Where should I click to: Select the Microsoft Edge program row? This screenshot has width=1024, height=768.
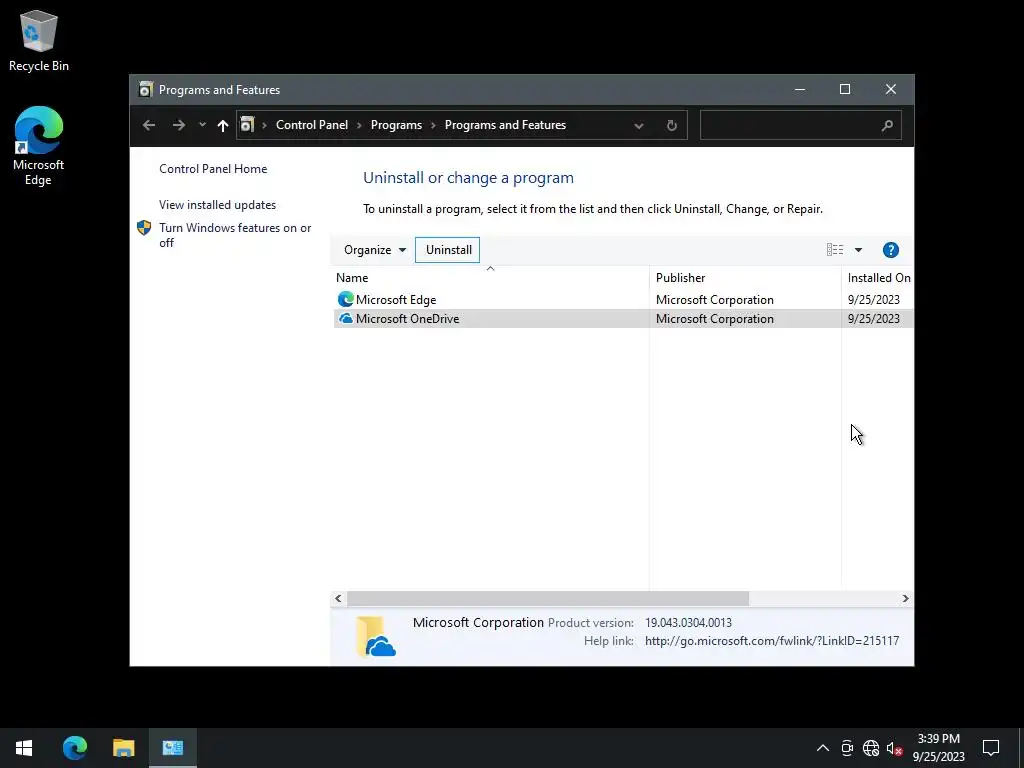(x=623, y=300)
